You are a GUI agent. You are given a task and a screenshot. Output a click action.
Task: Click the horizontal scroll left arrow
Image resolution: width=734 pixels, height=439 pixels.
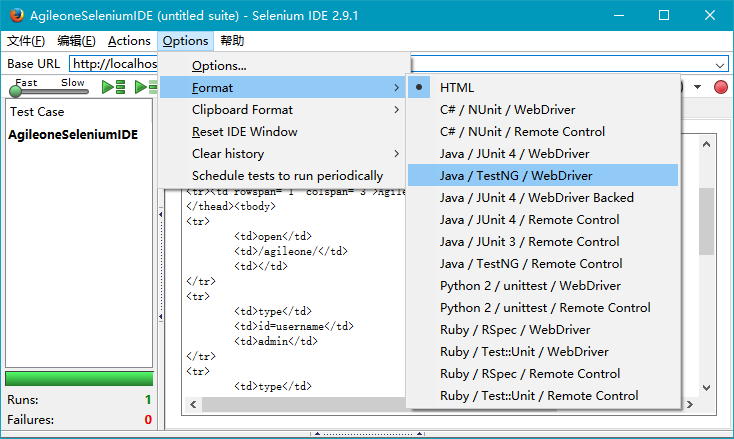tap(193, 404)
